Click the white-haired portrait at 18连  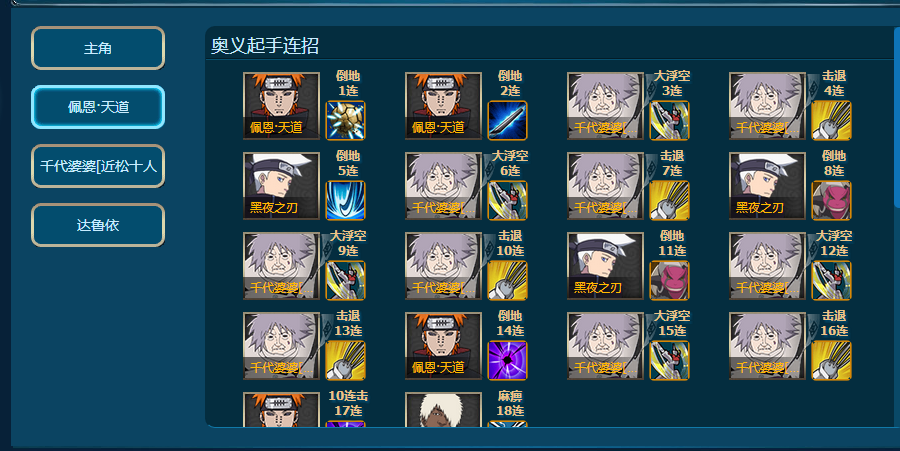[443, 410]
